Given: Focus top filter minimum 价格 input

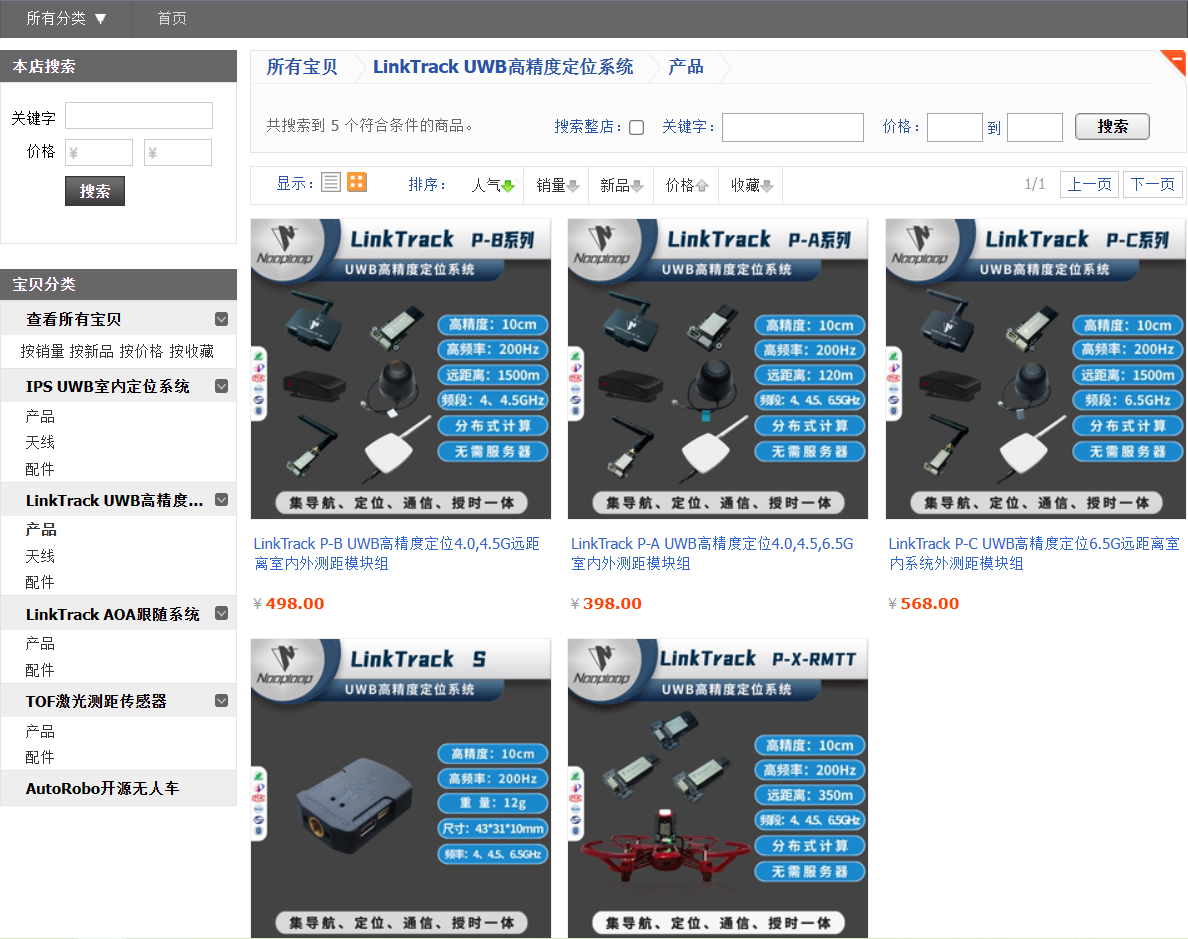Looking at the screenshot, I should pyautogui.click(x=955, y=127).
